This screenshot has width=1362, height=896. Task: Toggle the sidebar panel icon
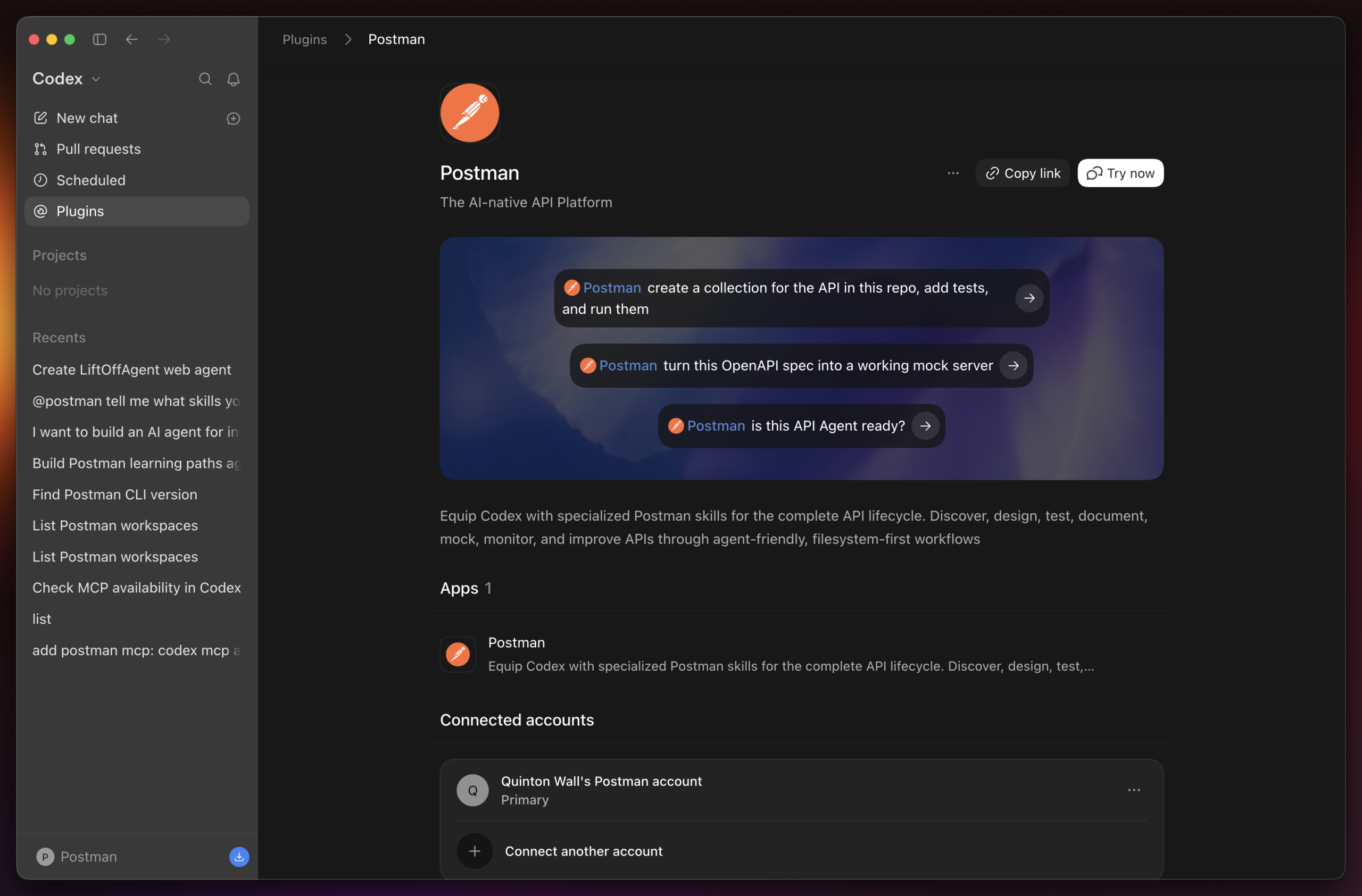99,39
